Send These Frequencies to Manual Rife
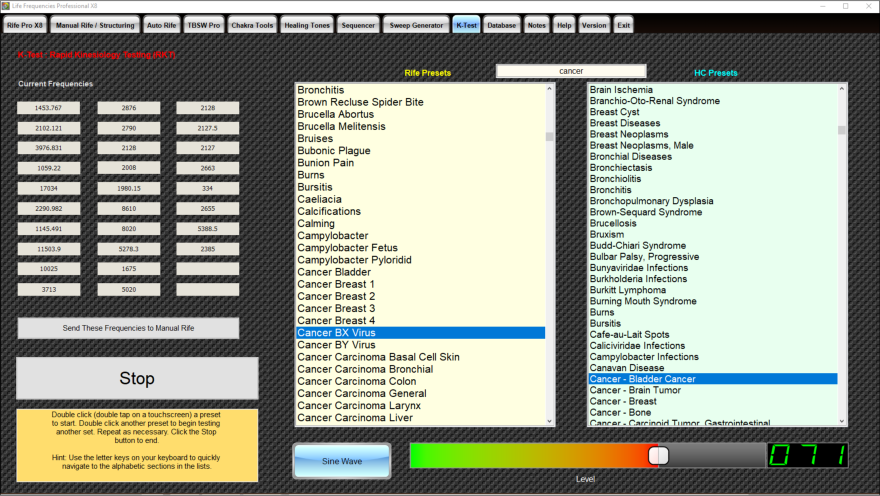This screenshot has height=496, width=880. [x=128, y=328]
